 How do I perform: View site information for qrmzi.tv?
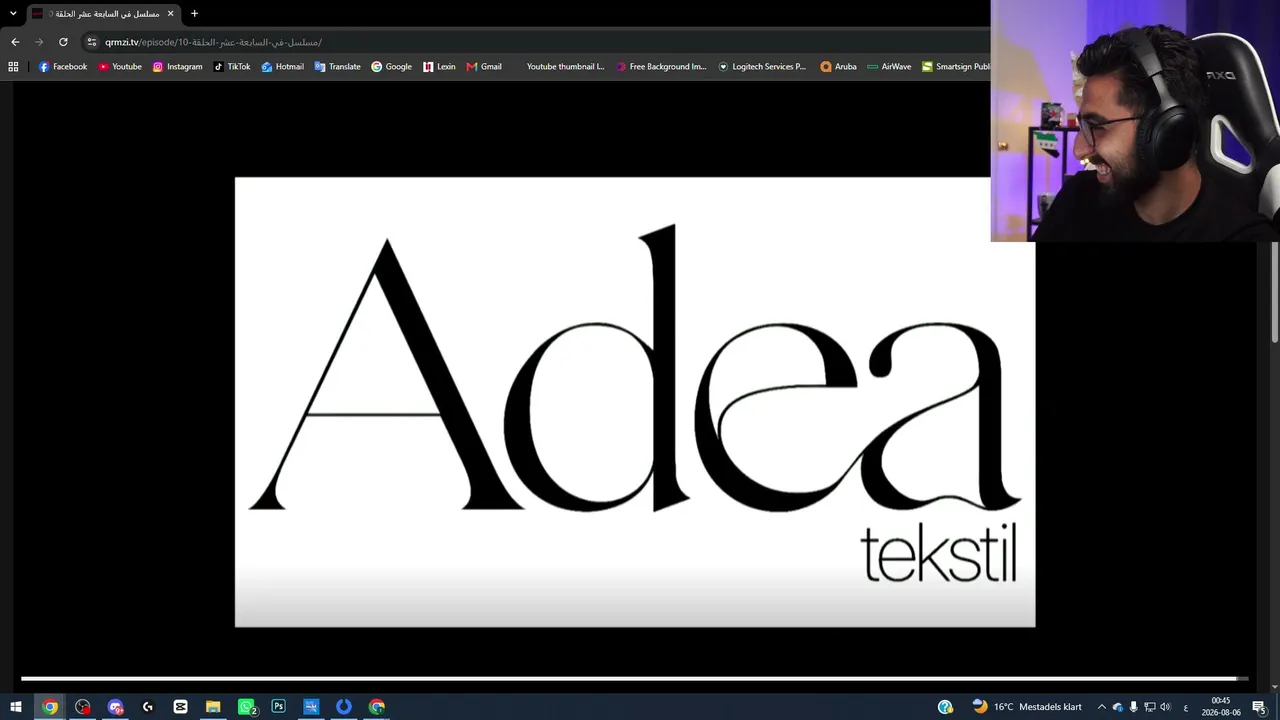tap(92, 42)
